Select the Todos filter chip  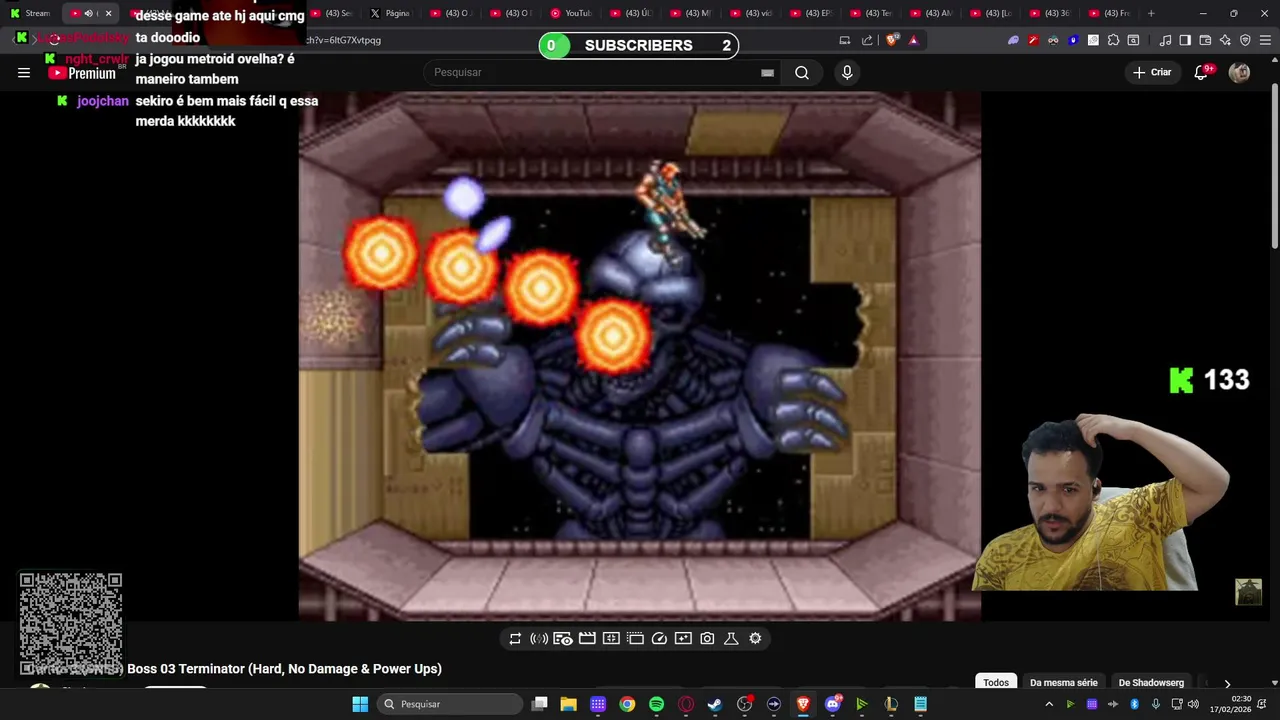point(996,683)
